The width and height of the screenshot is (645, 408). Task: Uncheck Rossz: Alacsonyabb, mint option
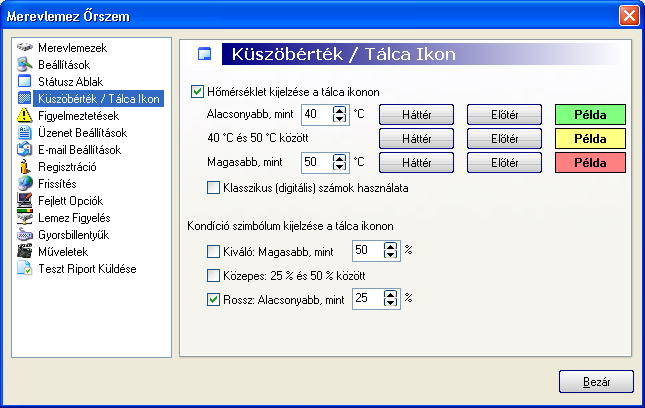(x=213, y=299)
